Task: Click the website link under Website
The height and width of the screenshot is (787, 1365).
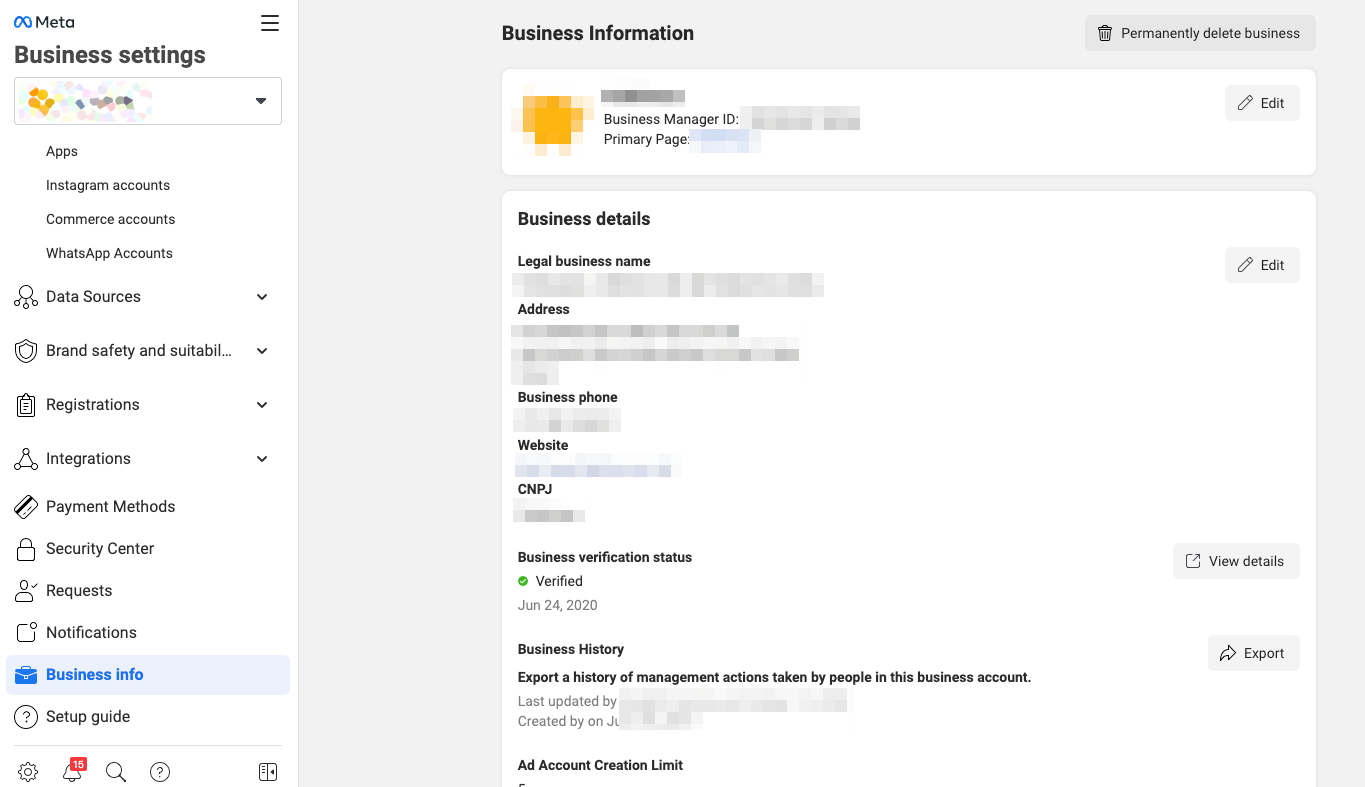Action: [598, 466]
